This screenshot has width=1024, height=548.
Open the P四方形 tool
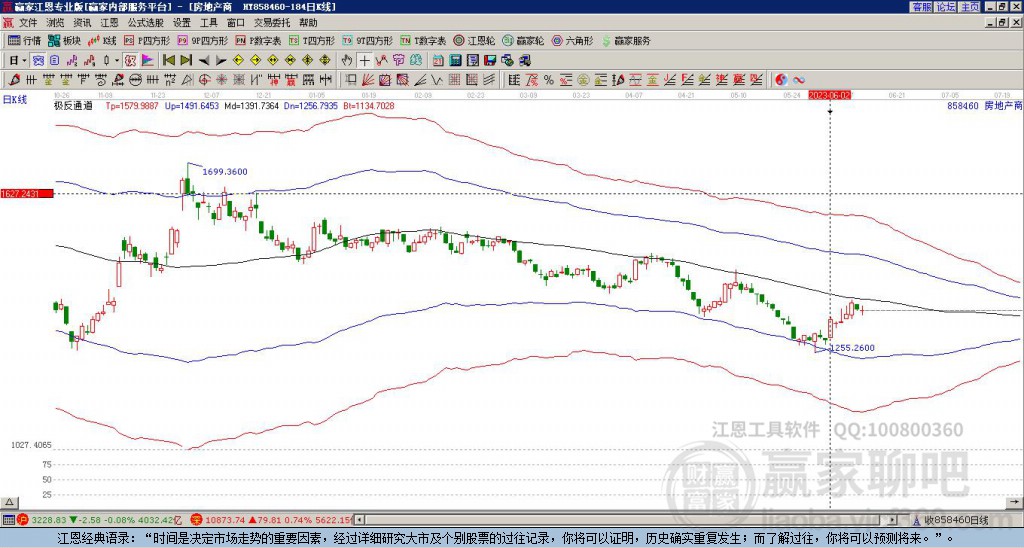point(147,40)
